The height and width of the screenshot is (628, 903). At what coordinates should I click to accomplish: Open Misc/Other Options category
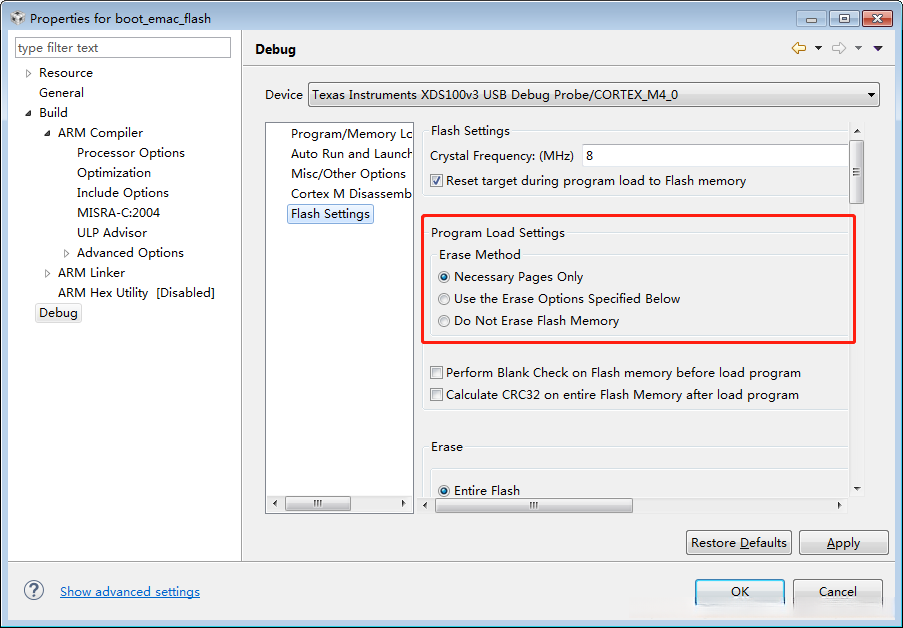click(x=348, y=174)
